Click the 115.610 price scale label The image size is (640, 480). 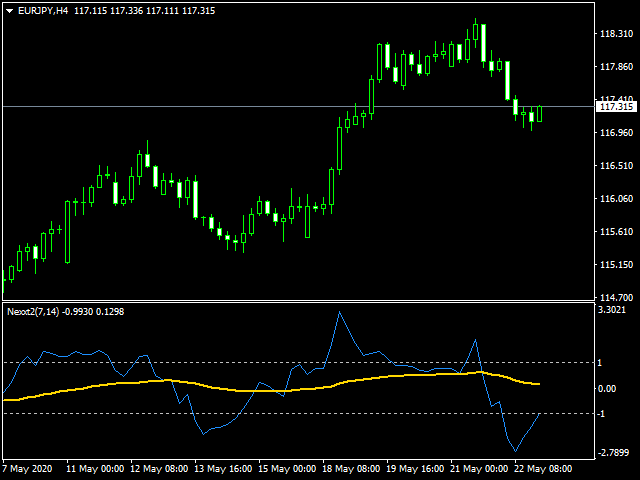(x=616, y=232)
